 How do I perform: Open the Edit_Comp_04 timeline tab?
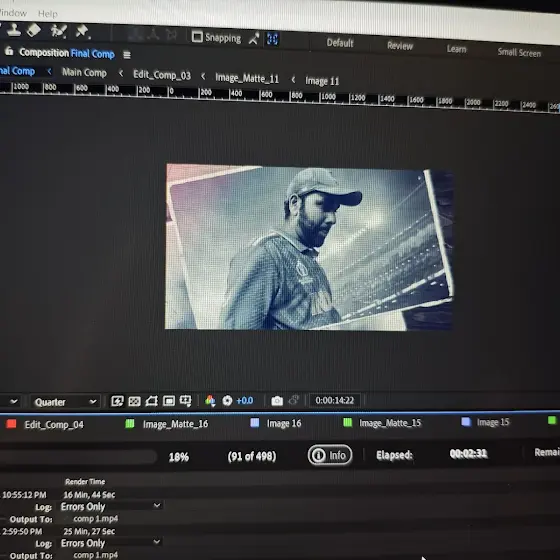click(54, 425)
